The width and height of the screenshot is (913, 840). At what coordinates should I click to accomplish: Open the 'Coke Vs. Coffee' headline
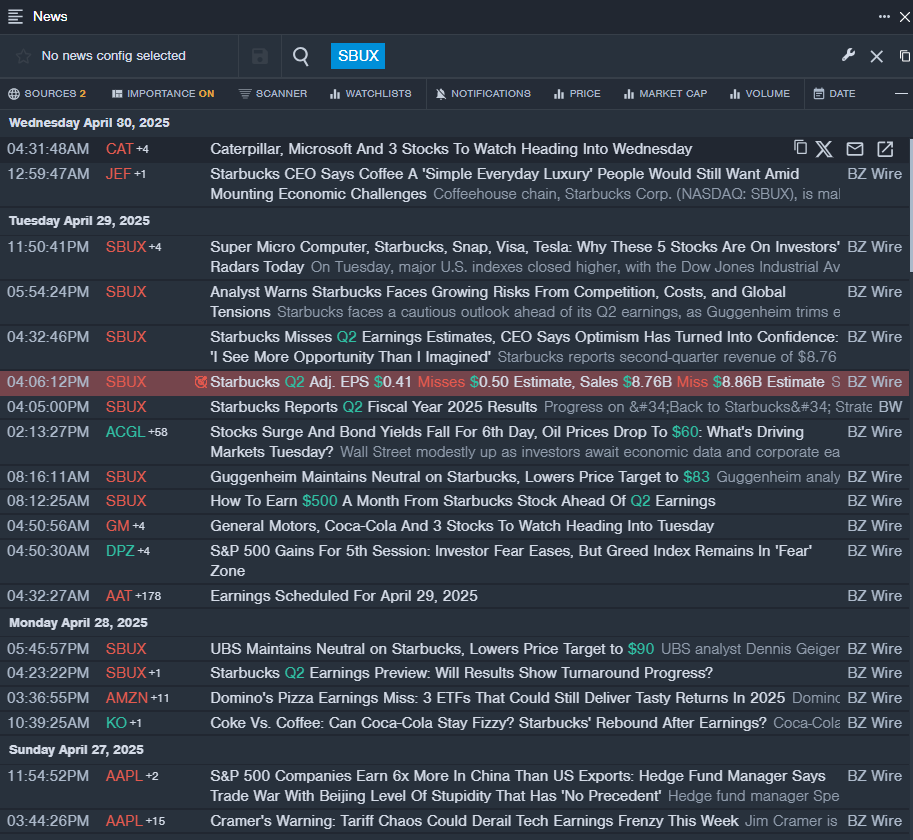point(489,722)
